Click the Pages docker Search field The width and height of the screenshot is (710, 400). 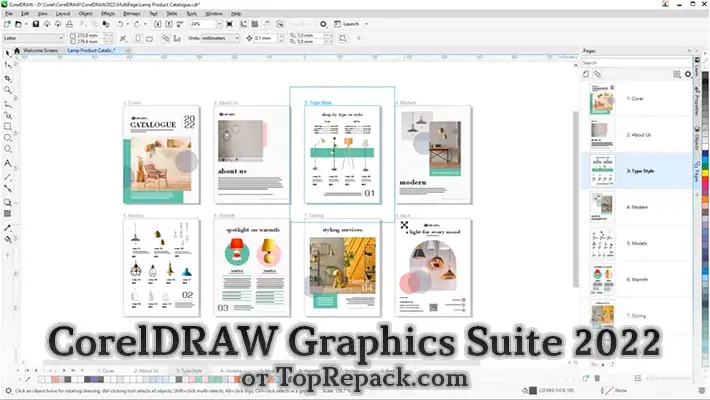[x=636, y=63]
